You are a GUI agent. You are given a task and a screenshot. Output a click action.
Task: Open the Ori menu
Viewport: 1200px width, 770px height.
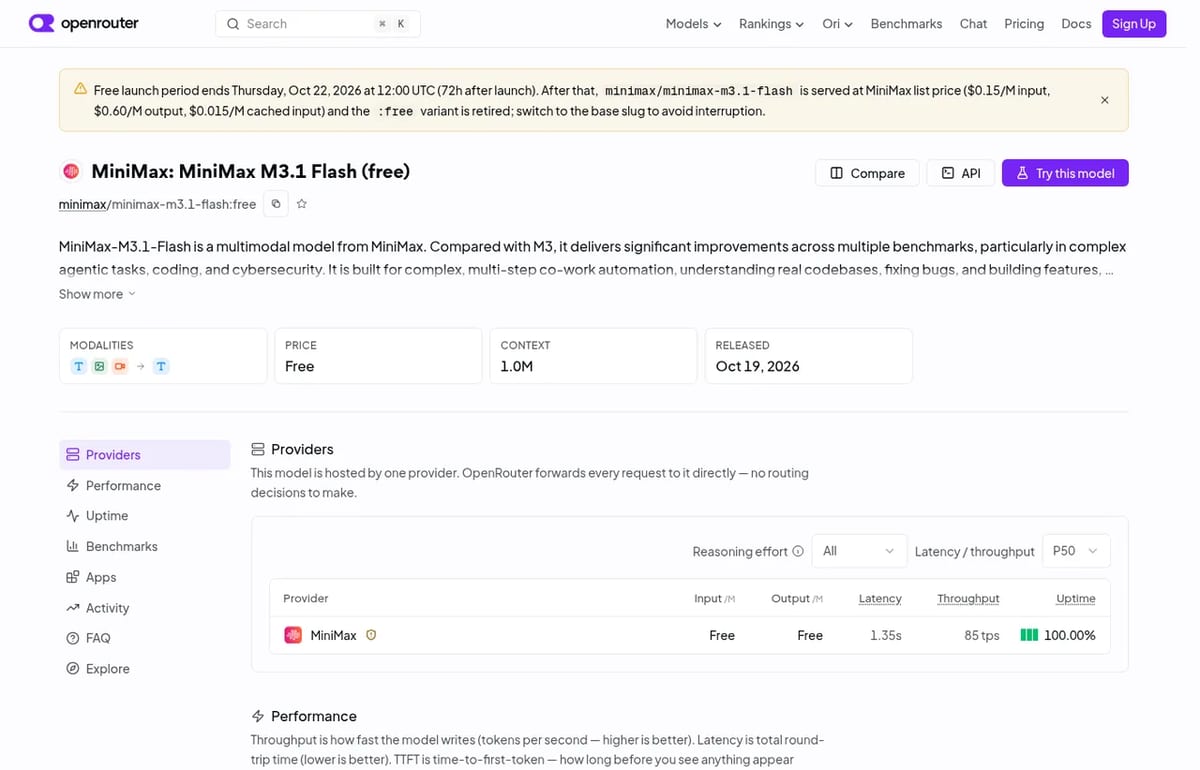click(x=838, y=24)
